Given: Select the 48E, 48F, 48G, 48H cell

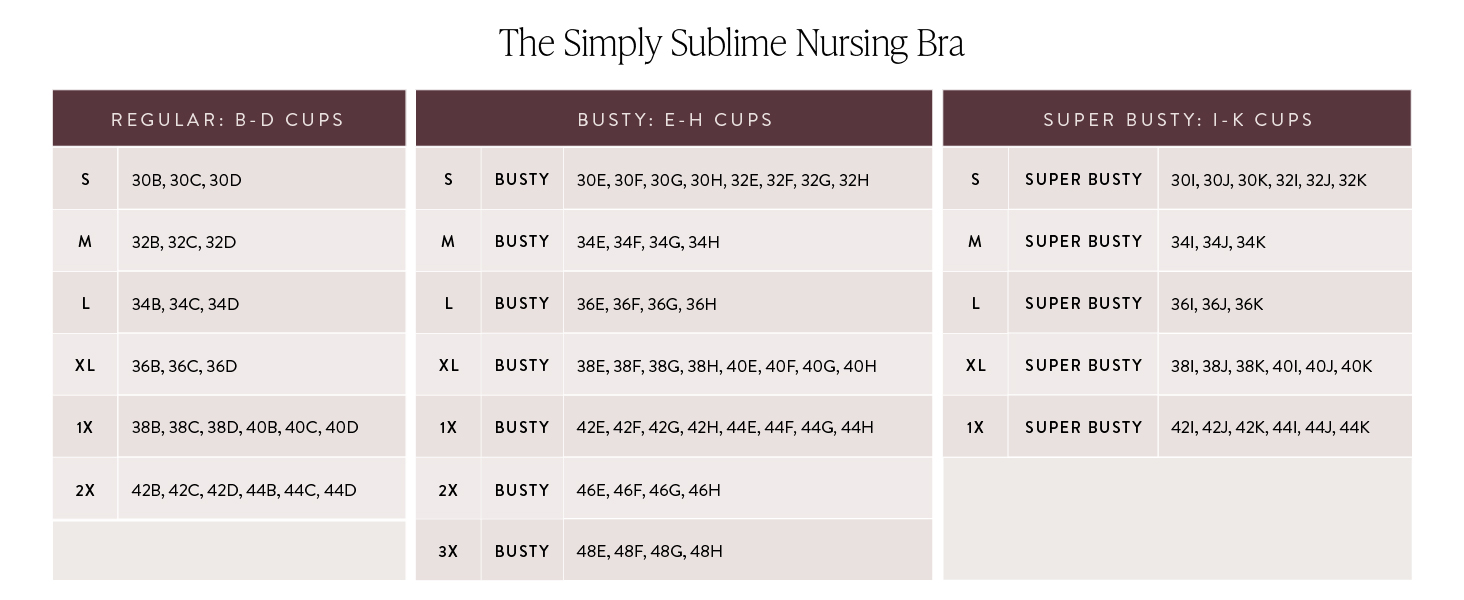Looking at the screenshot, I should [649, 552].
